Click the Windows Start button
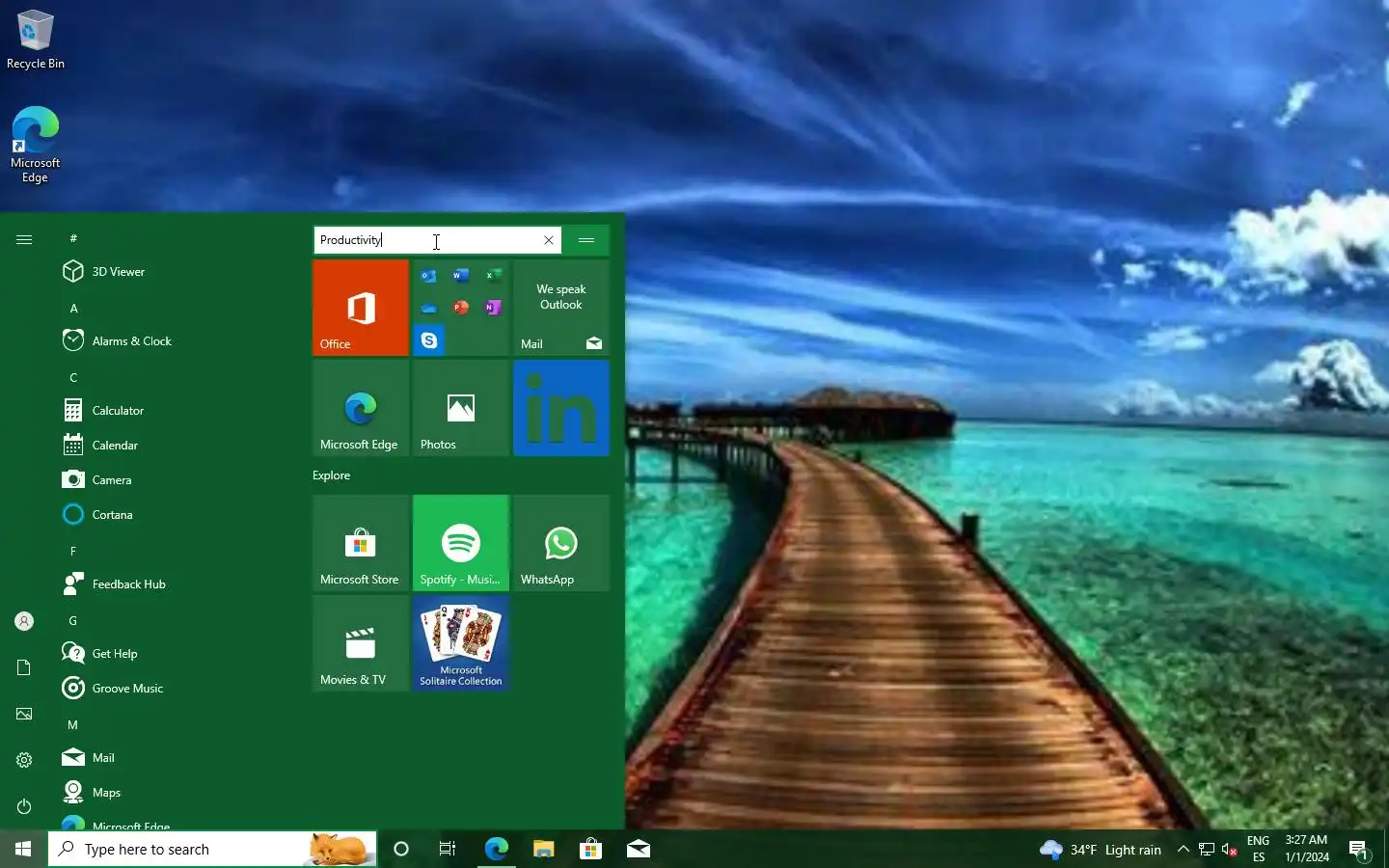 click(23, 849)
